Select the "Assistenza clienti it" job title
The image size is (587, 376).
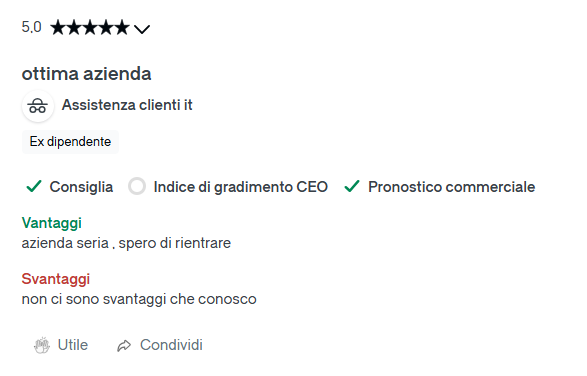[x=127, y=105]
